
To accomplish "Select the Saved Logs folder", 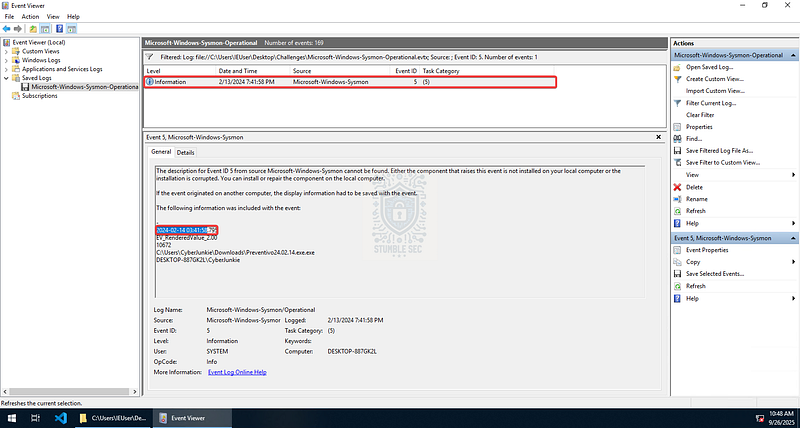I will tap(36, 78).
